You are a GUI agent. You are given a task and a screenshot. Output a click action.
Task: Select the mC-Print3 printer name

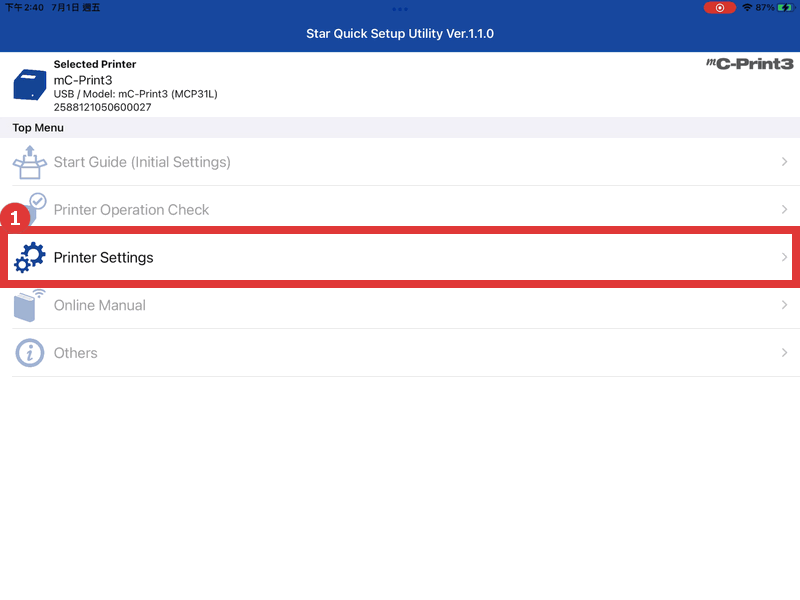[x=83, y=80]
